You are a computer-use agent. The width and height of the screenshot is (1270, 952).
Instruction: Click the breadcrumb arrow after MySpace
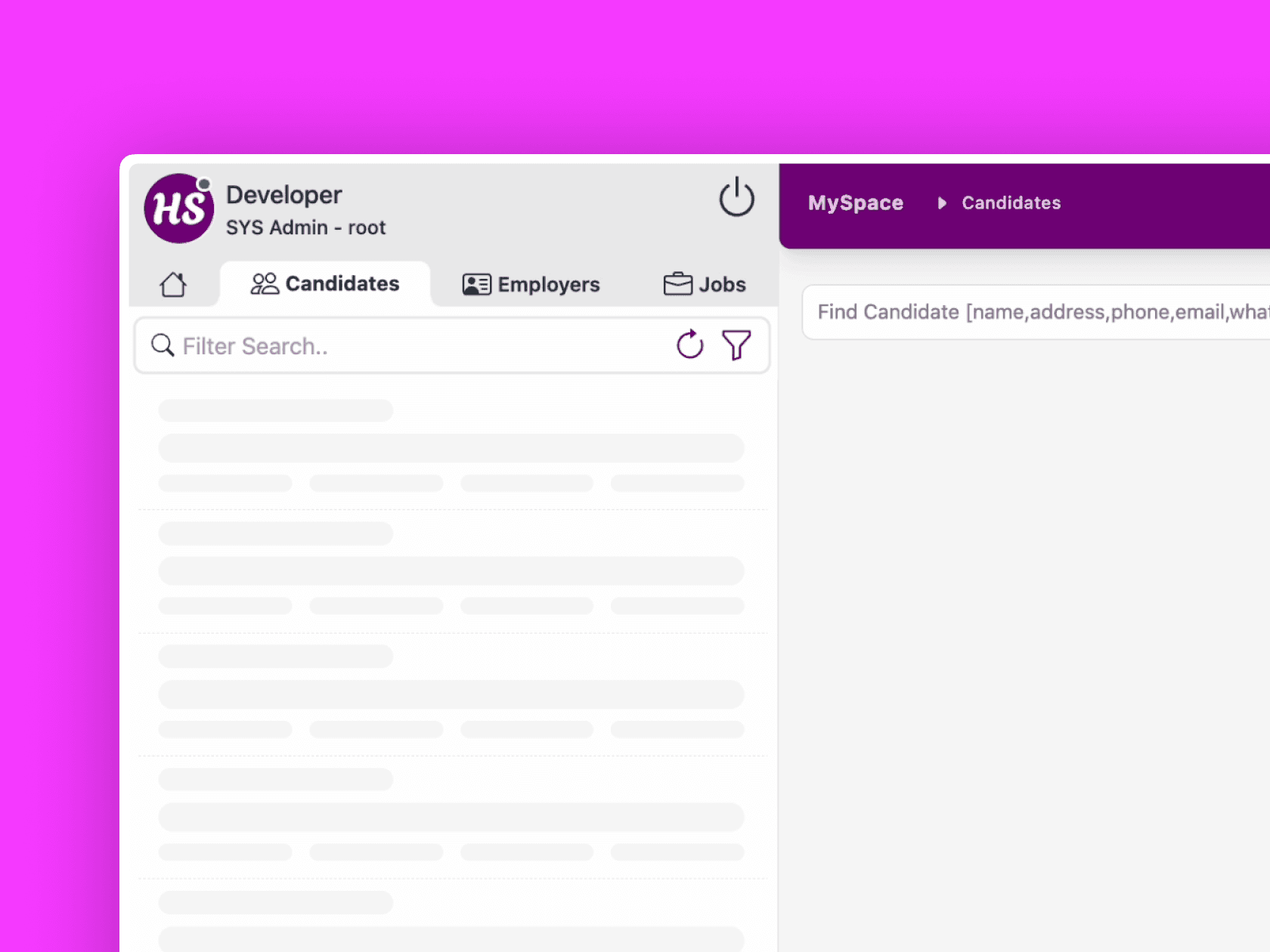(942, 202)
